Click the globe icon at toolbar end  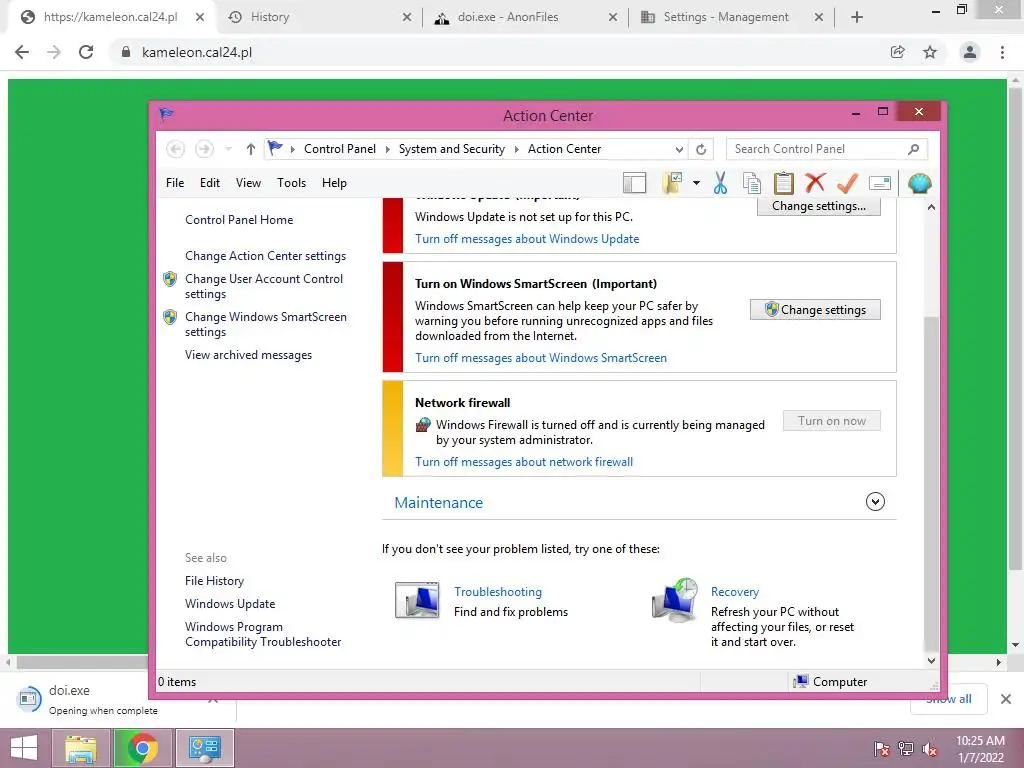point(920,184)
